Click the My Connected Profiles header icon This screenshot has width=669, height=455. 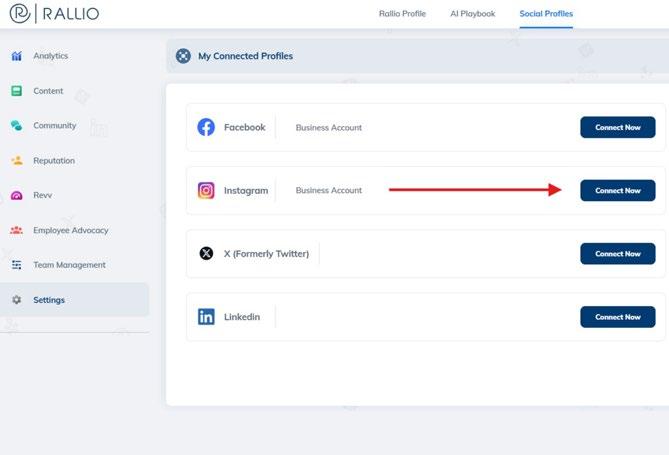[x=183, y=56]
